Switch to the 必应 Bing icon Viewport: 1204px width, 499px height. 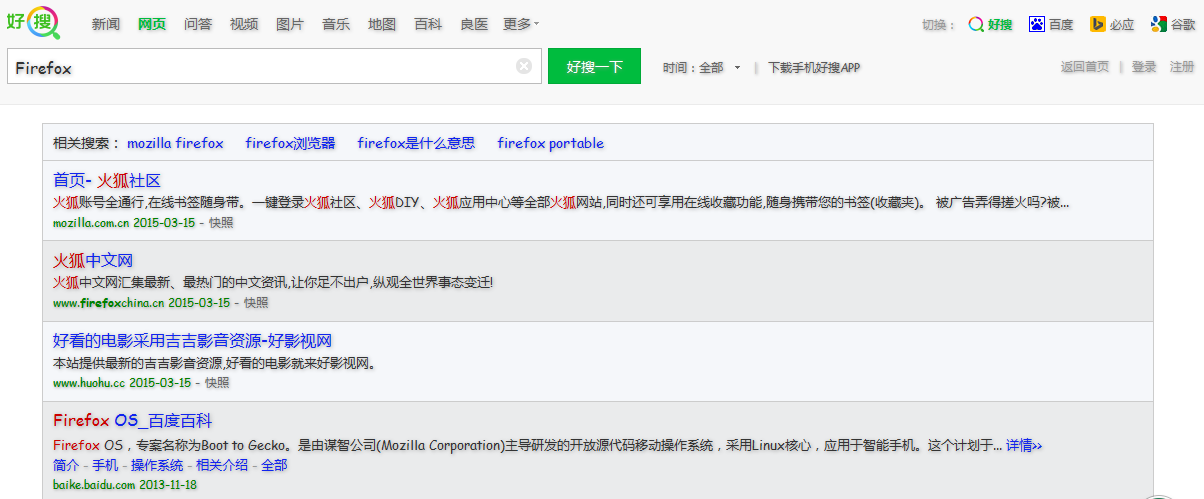coord(1097,24)
